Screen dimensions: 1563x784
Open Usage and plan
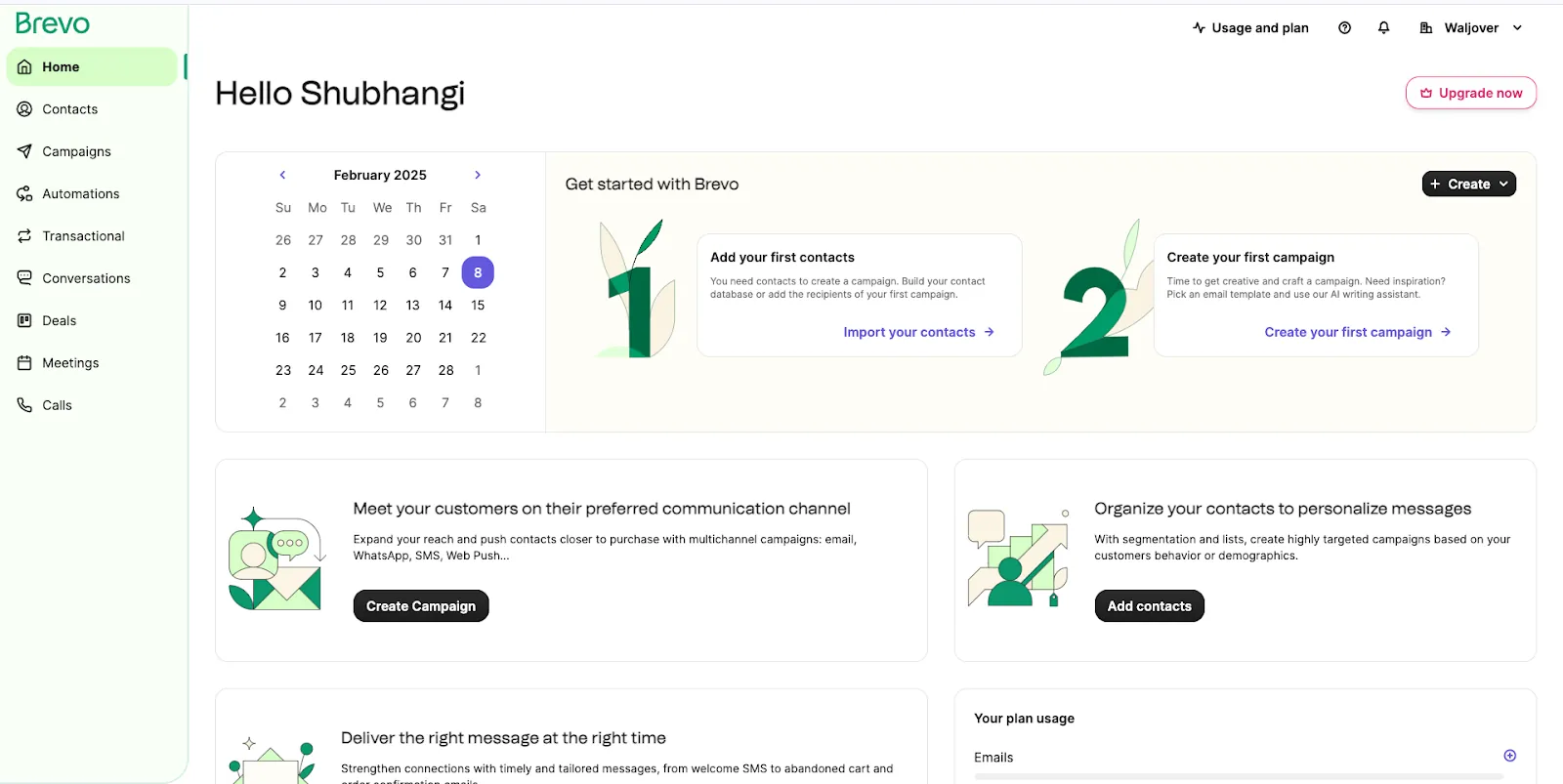point(1250,28)
